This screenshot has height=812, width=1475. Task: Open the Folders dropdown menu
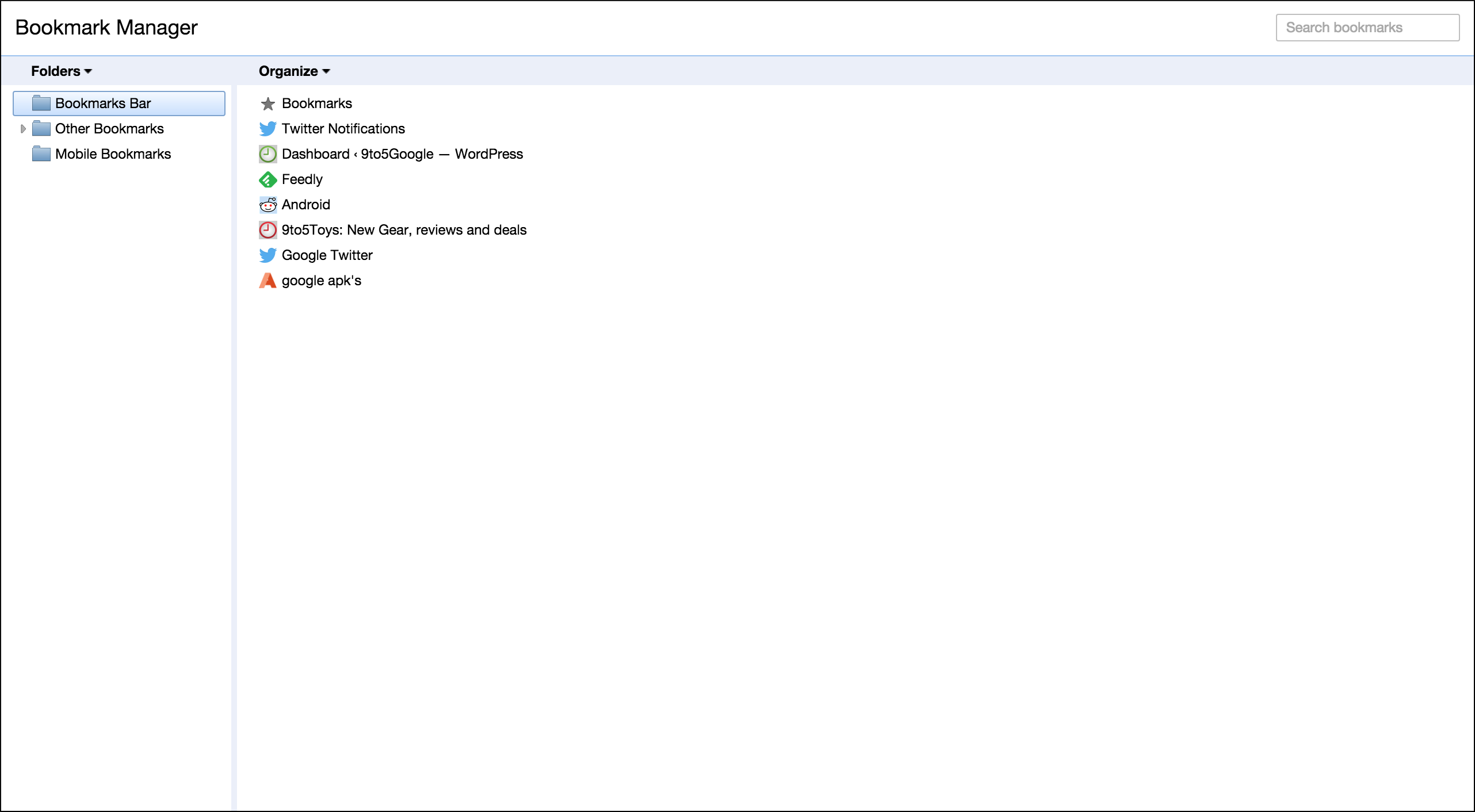[61, 71]
